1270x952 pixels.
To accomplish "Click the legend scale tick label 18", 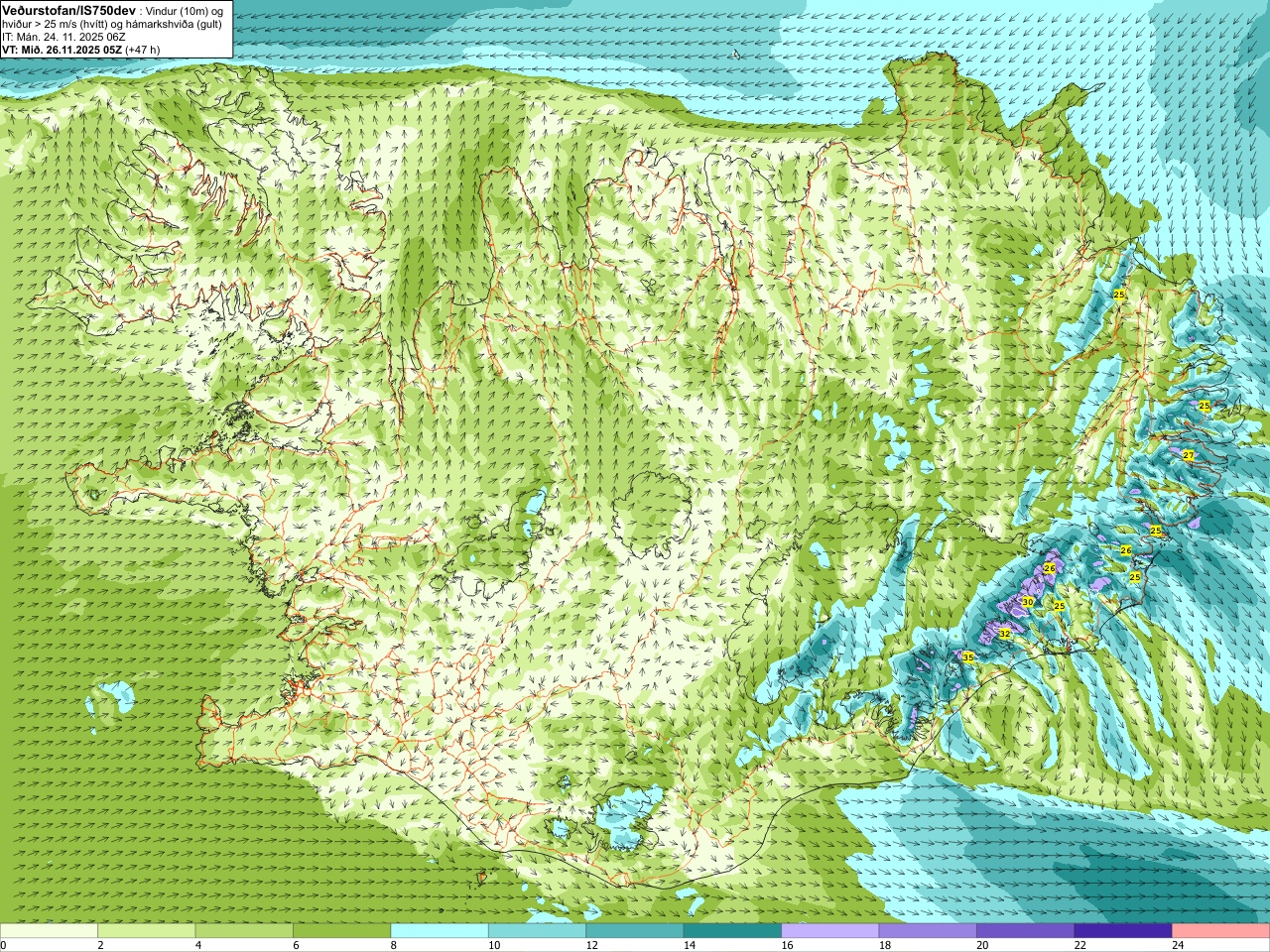I will coord(885,945).
